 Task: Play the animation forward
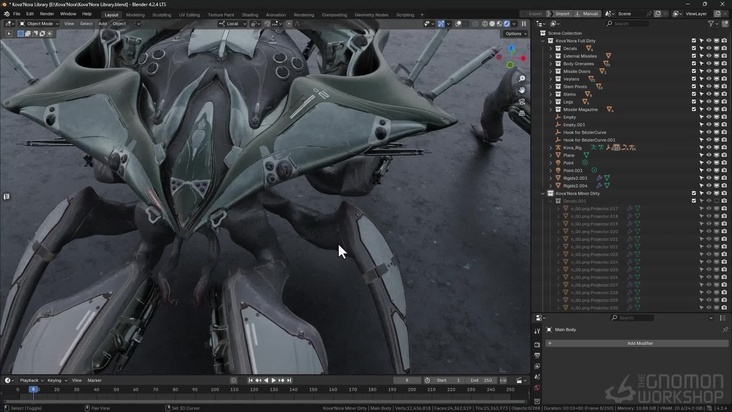point(274,380)
